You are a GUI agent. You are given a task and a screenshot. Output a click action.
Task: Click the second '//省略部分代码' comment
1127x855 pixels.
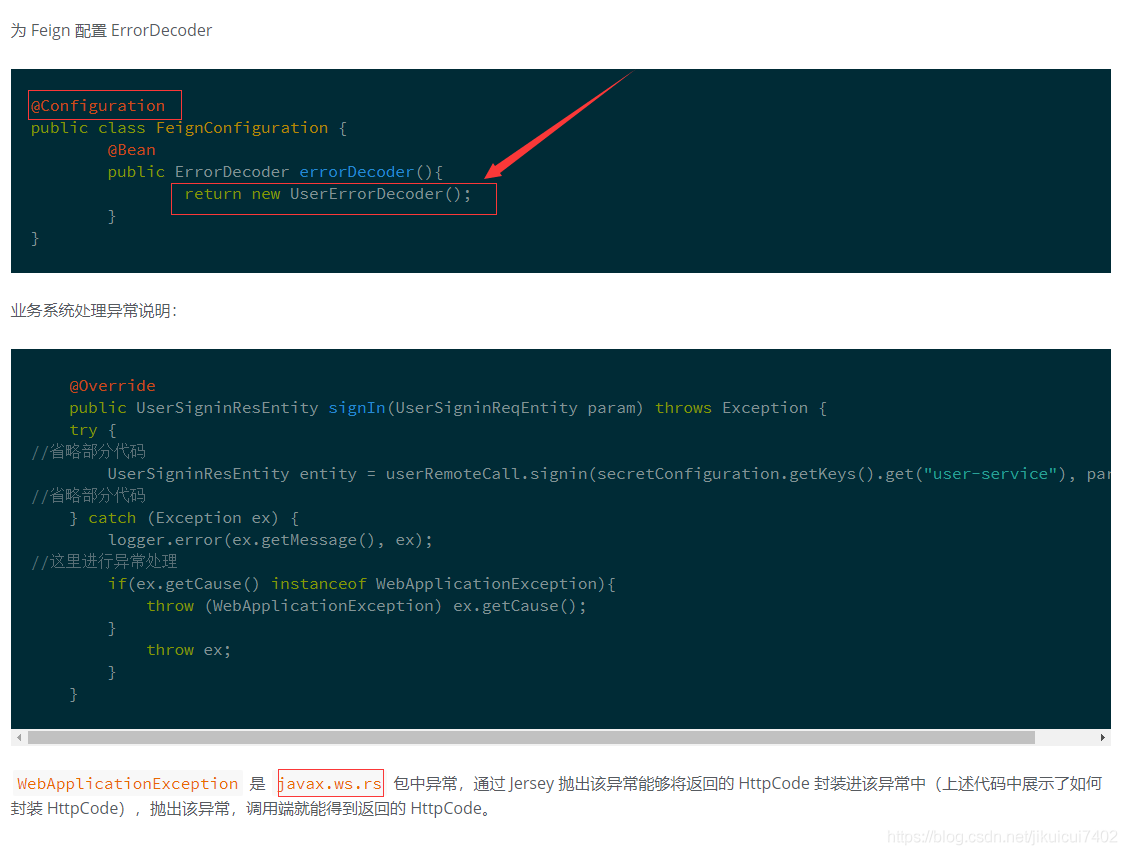pyautogui.click(x=88, y=495)
